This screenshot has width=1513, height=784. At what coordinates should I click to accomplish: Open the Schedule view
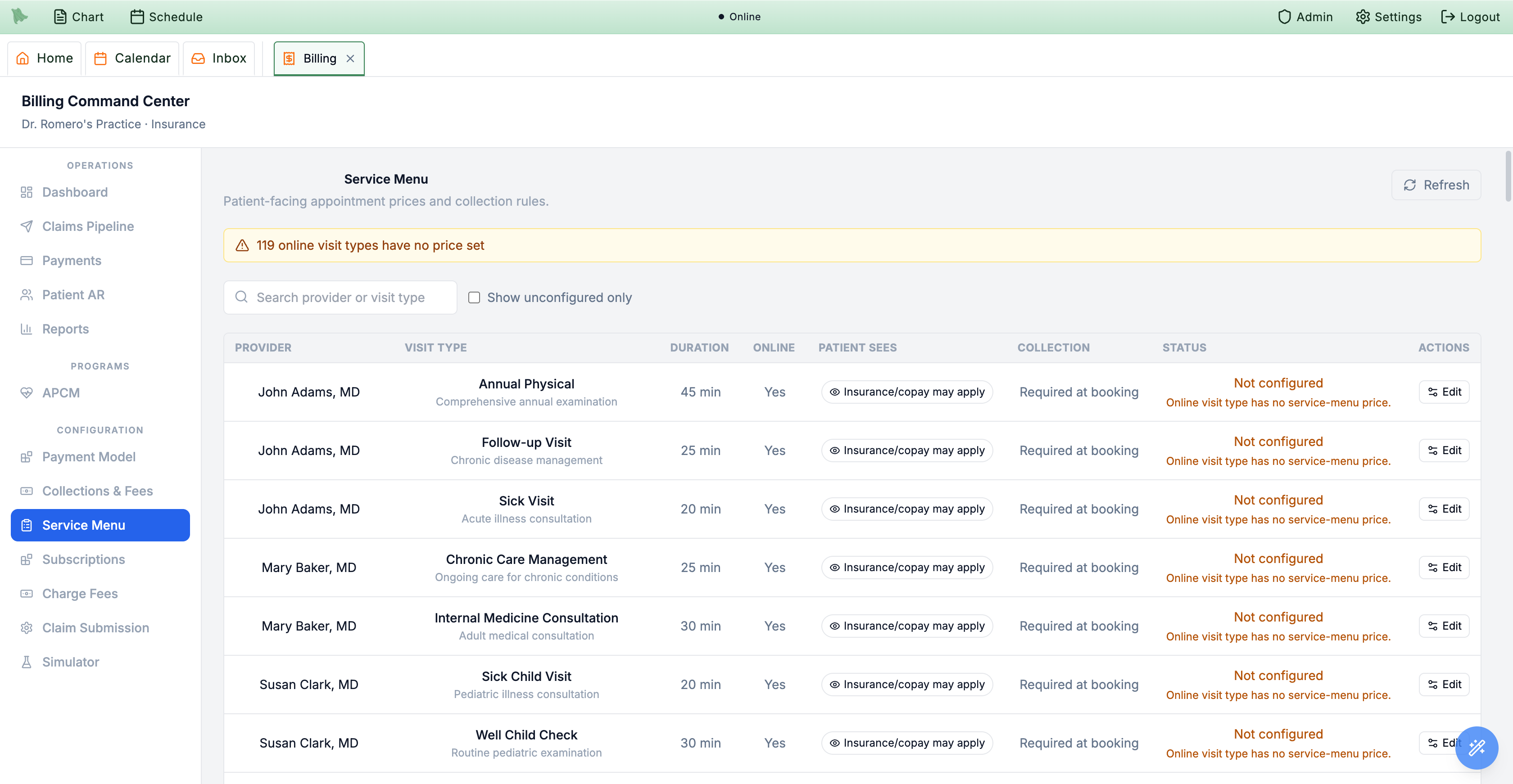point(167,17)
